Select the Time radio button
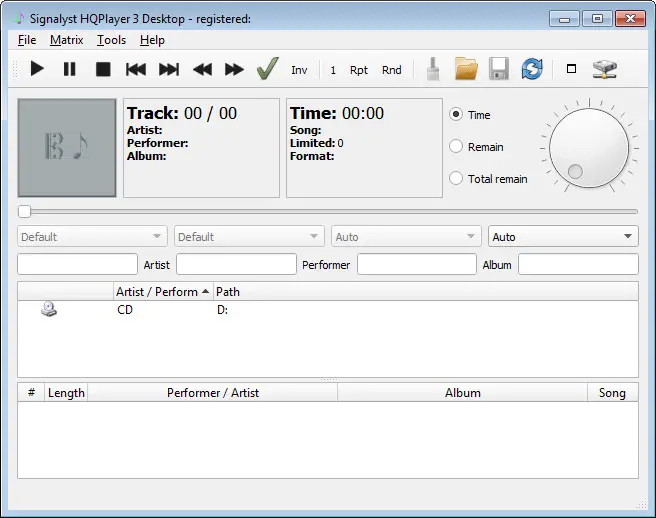The width and height of the screenshot is (656, 518). 456,114
